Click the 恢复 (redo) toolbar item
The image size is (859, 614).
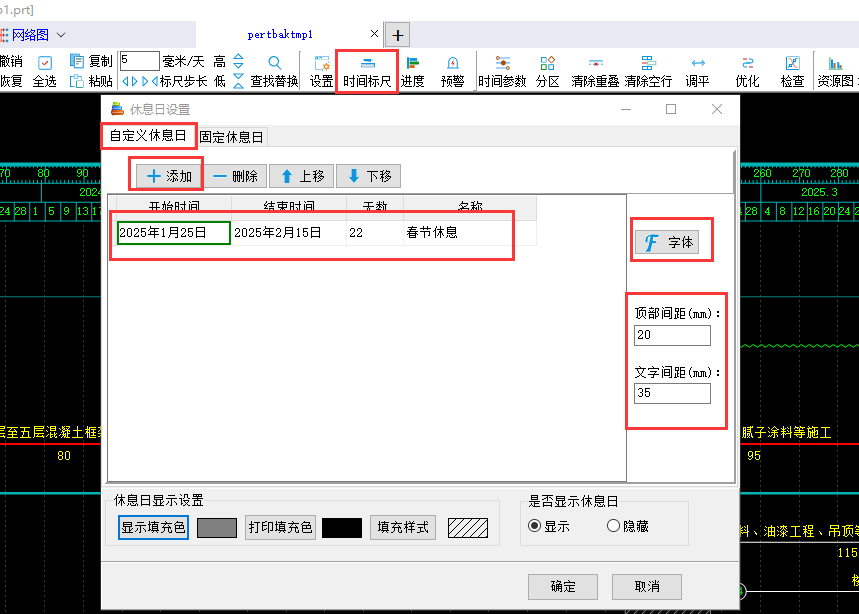(x=11, y=81)
